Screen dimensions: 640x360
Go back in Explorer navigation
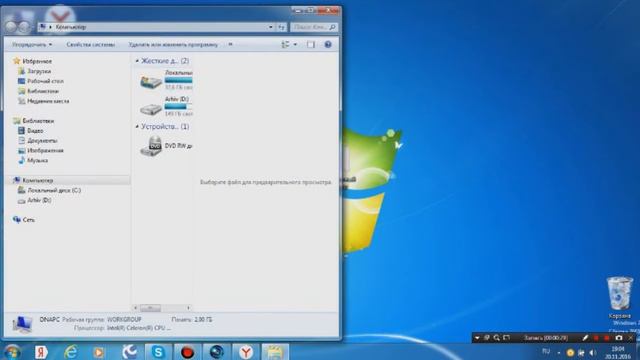pos(11,27)
